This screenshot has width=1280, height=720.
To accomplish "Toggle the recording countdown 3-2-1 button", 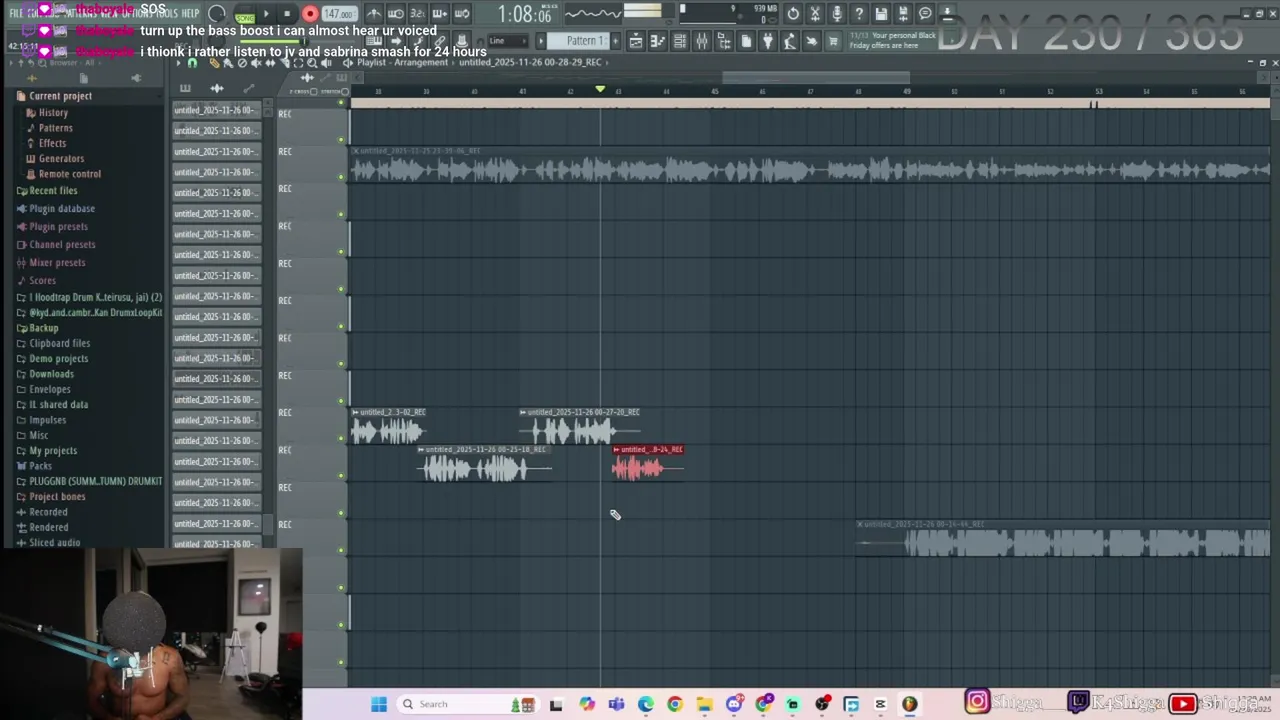I will coord(418,14).
